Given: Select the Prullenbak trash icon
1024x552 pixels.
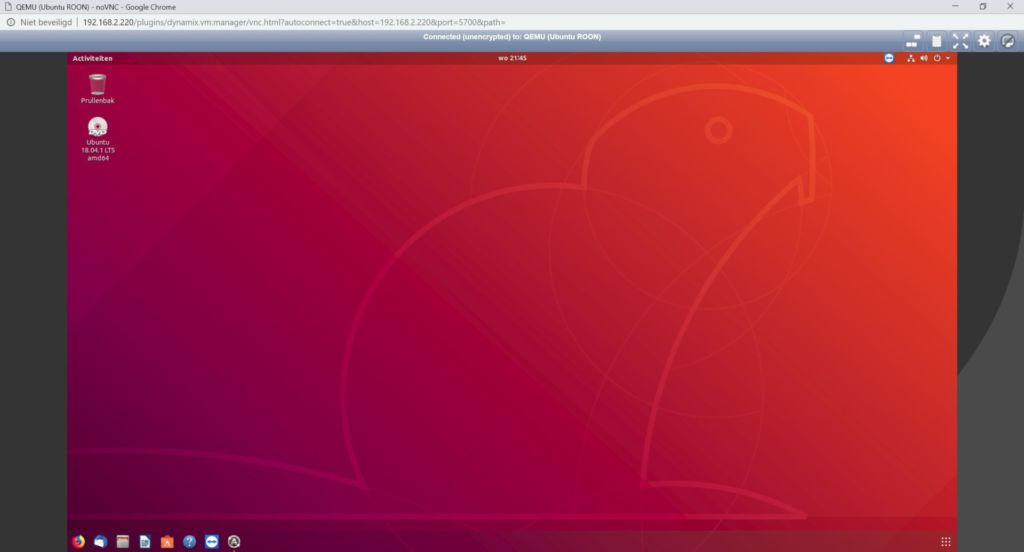Looking at the screenshot, I should click(97, 88).
